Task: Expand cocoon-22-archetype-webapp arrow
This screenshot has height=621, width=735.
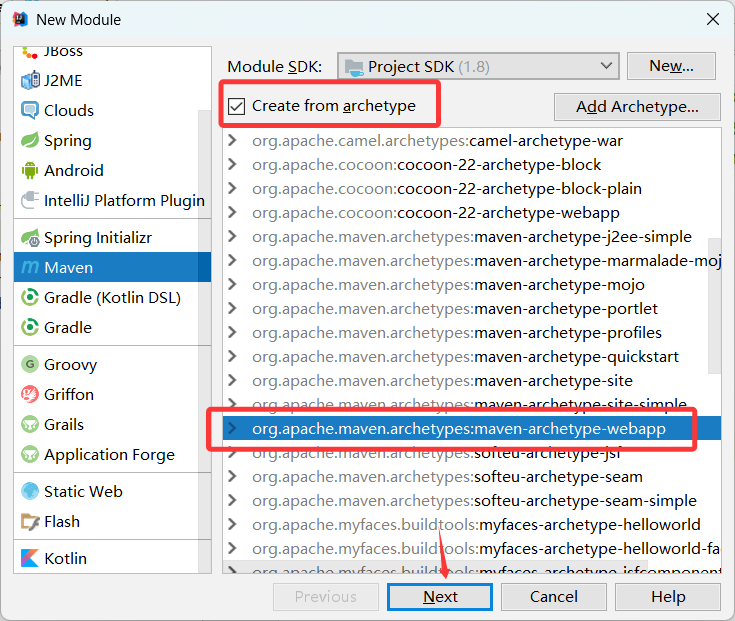Action: click(x=232, y=212)
